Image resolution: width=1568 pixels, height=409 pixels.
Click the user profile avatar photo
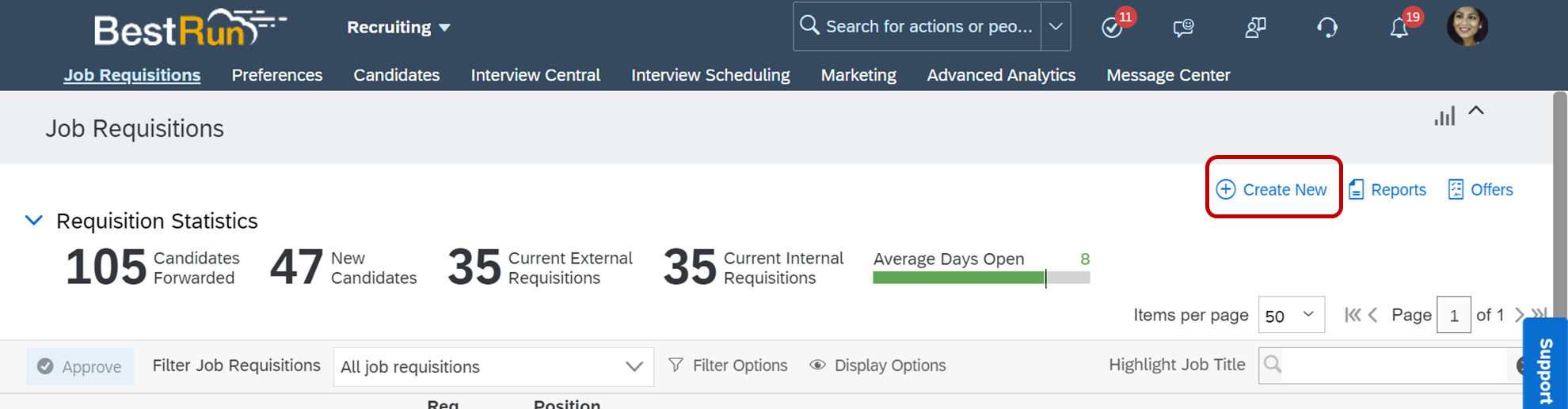coord(1467,26)
